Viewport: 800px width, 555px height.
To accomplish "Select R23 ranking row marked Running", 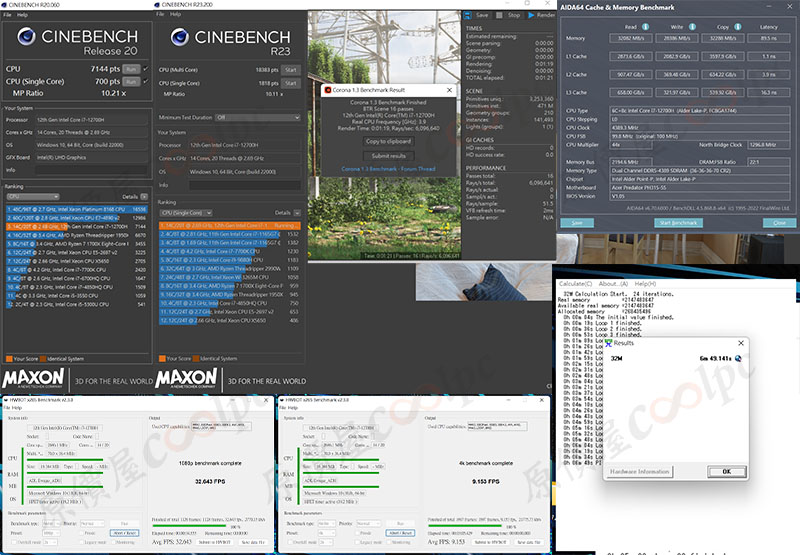I will pos(230,225).
